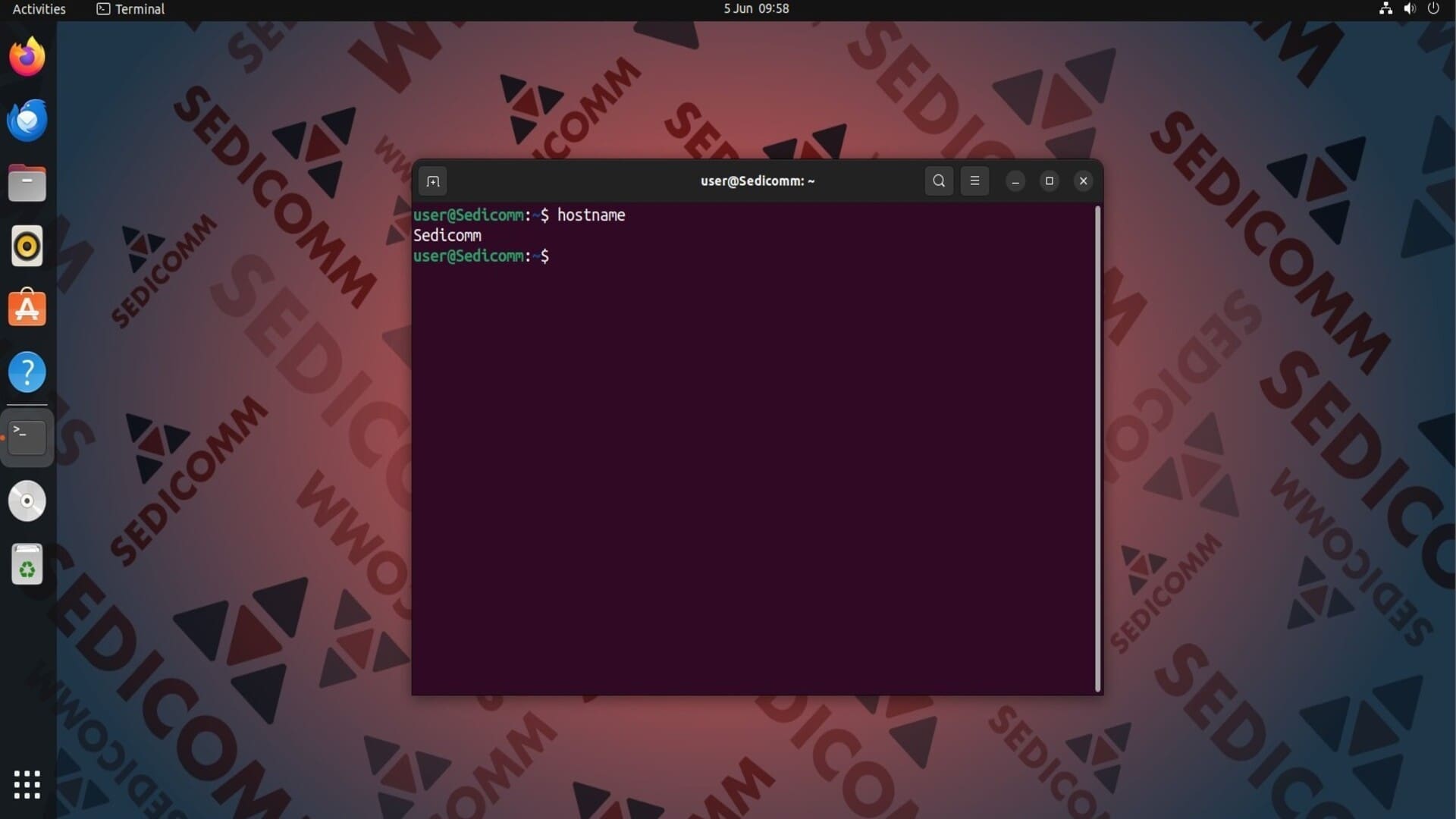Screen dimensions: 1456x819
Task: Click the volume icon in top bar
Action: [x=1410, y=9]
